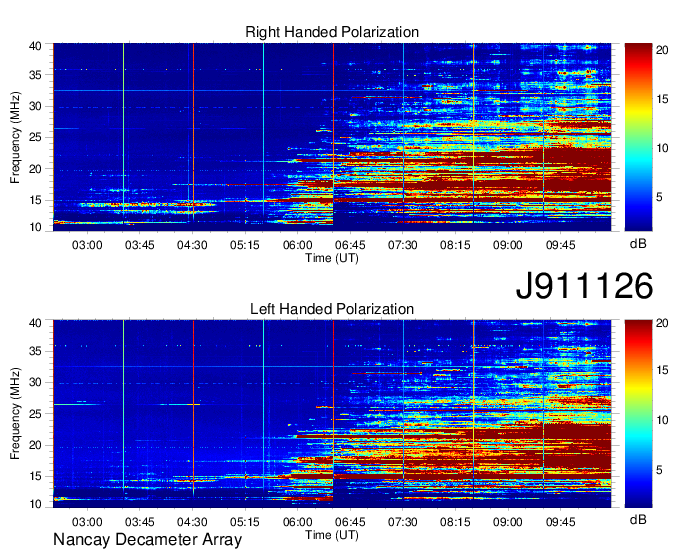
Task: Click the "Nancay Decameter Array" caption
Action: [x=147, y=539]
